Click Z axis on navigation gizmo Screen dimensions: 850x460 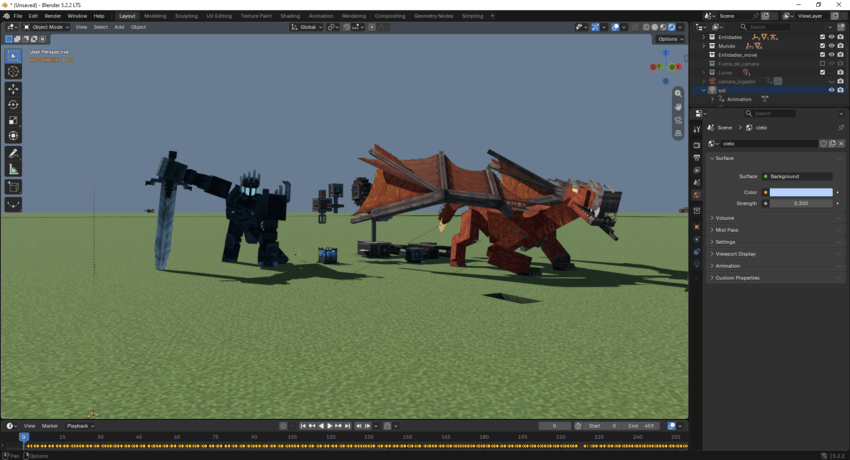click(666, 53)
